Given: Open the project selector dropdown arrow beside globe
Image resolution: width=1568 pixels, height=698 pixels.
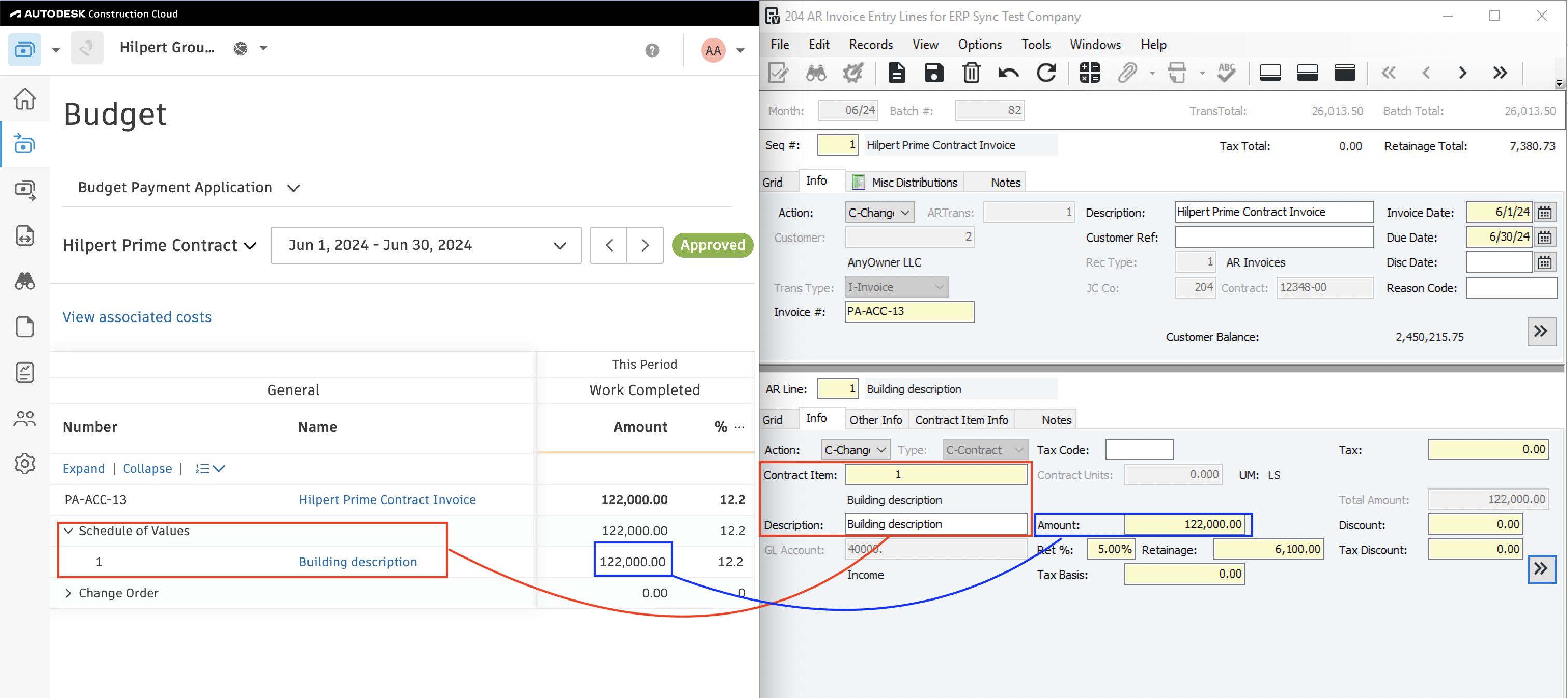Looking at the screenshot, I should click(263, 48).
